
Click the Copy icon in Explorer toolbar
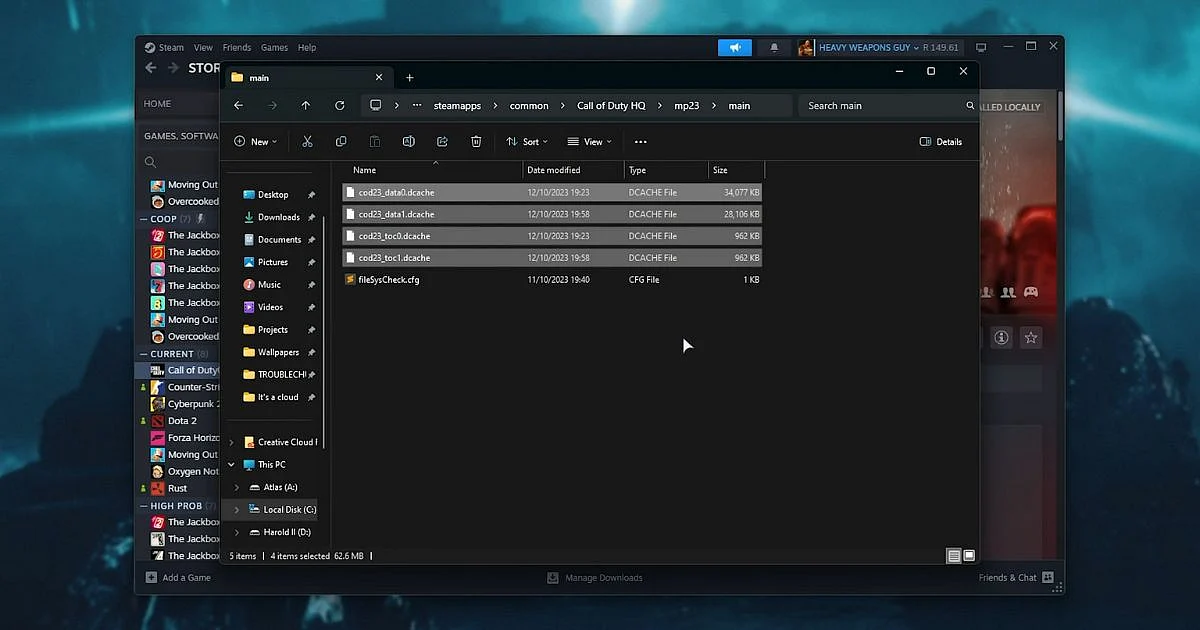click(341, 142)
